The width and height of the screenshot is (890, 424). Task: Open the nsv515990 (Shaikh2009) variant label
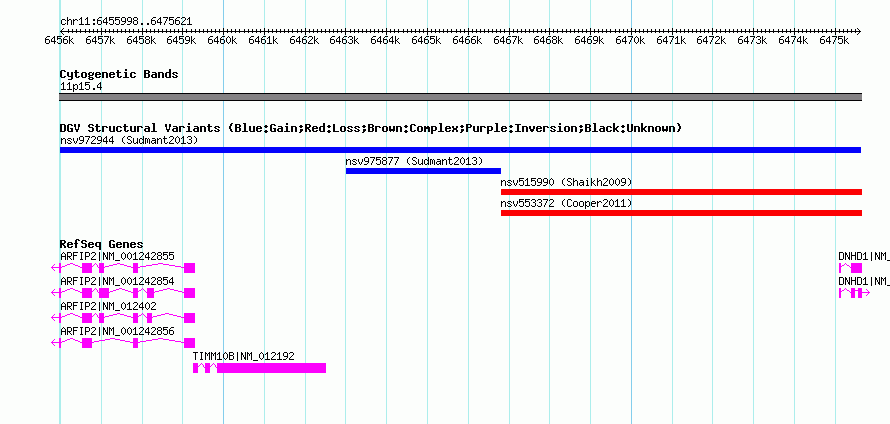pyautogui.click(x=566, y=182)
